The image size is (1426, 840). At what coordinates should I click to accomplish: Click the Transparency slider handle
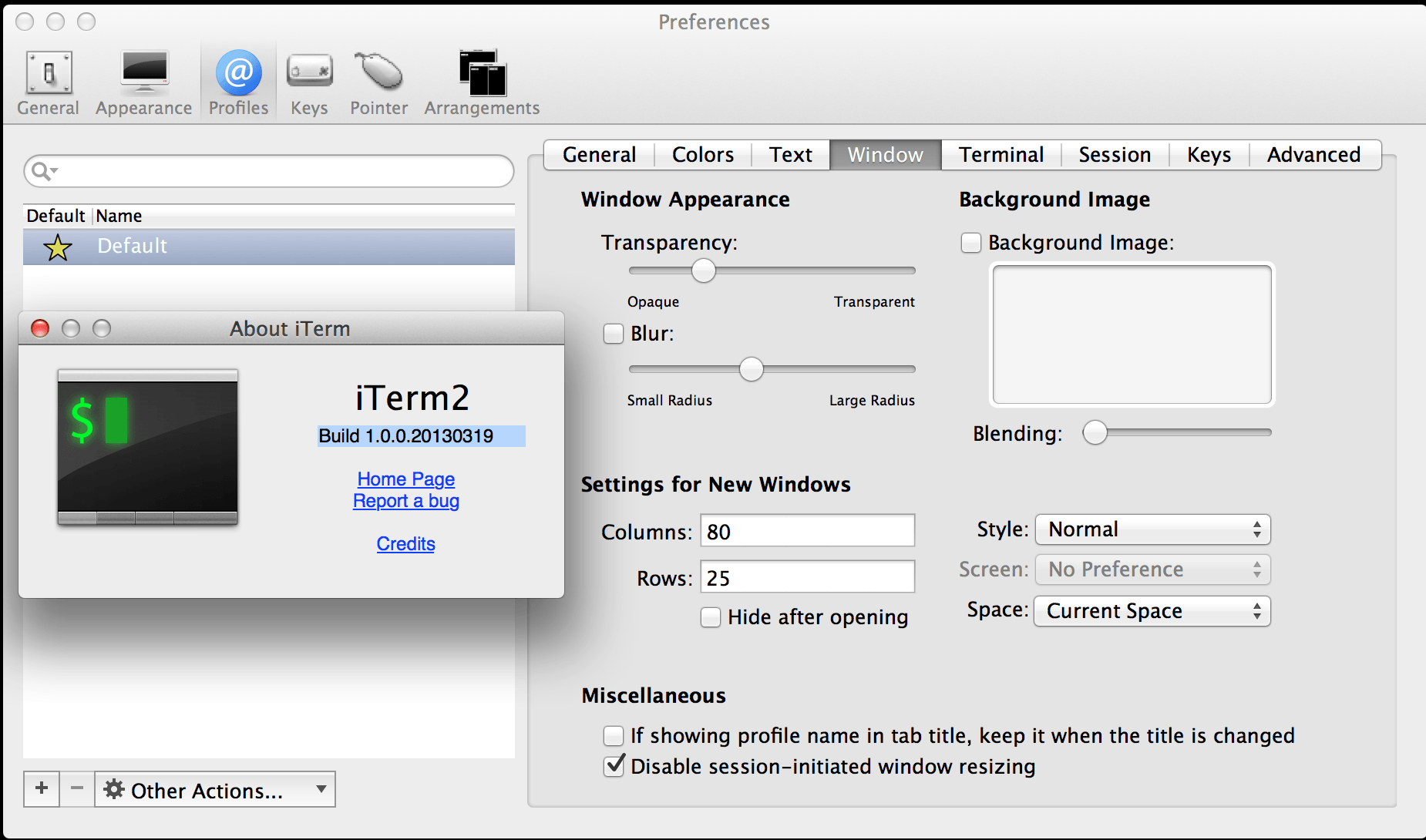tap(703, 270)
